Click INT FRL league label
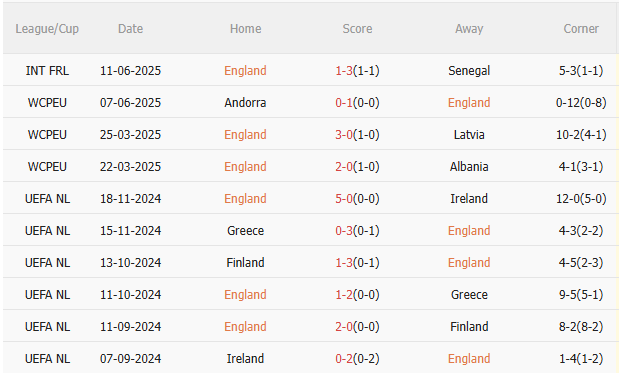 (47, 71)
